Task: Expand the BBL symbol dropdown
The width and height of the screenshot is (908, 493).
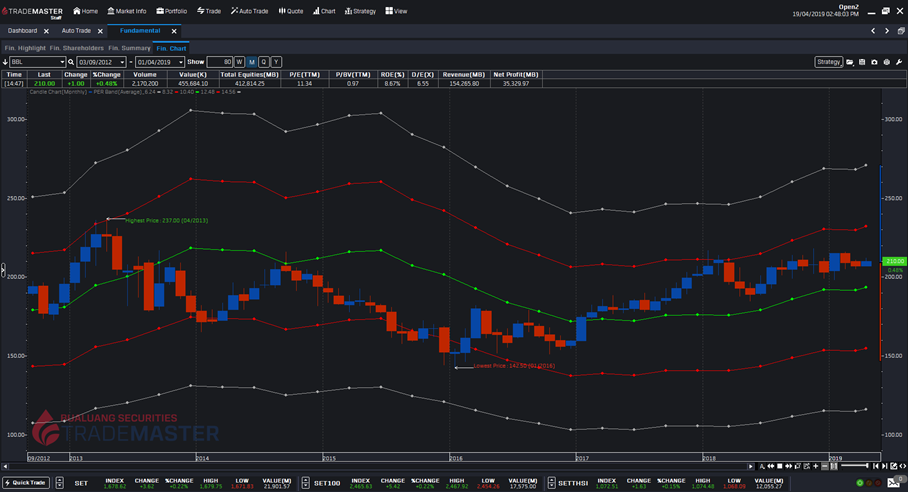Action: coord(63,62)
